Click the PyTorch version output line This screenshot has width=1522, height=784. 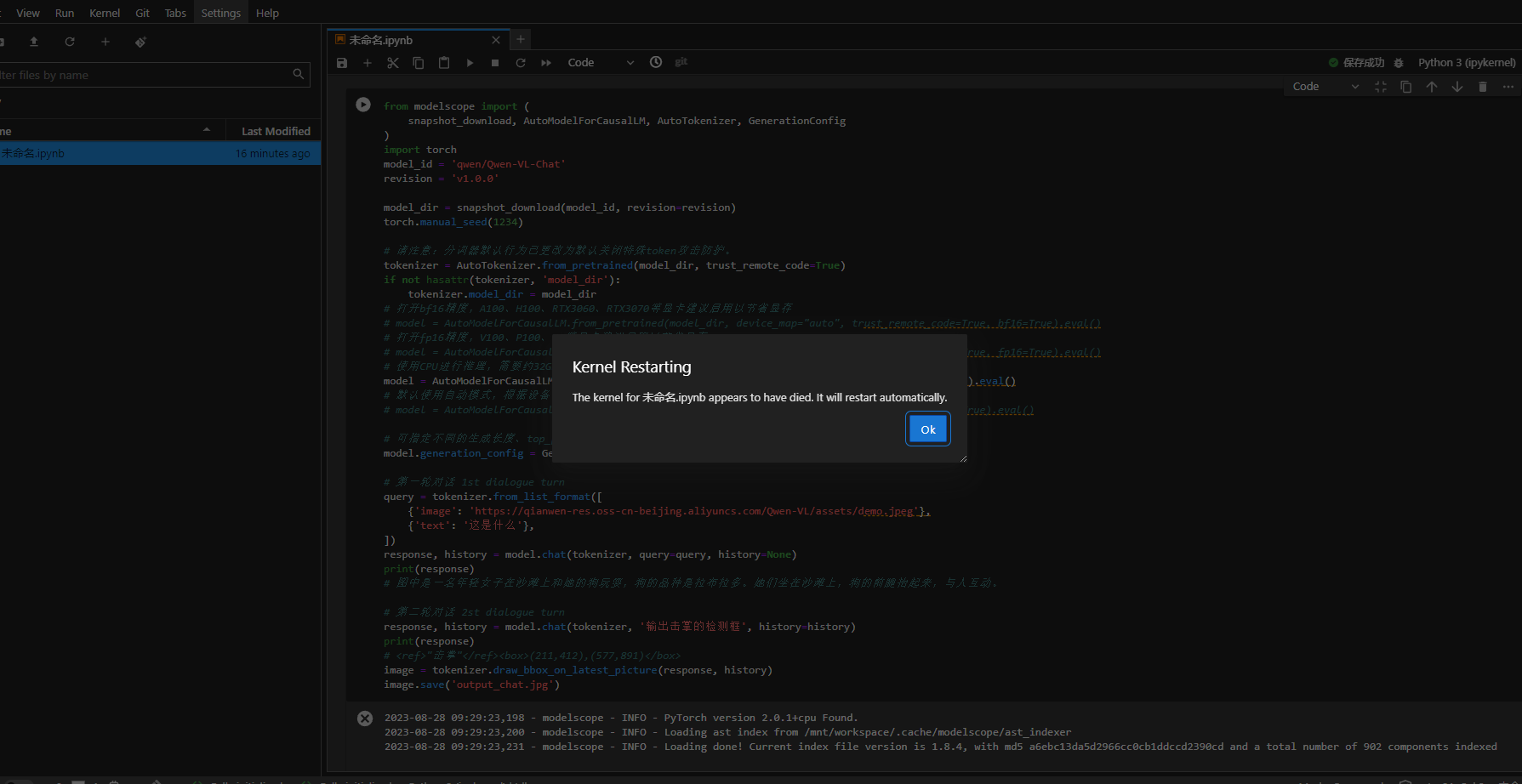pos(621,718)
